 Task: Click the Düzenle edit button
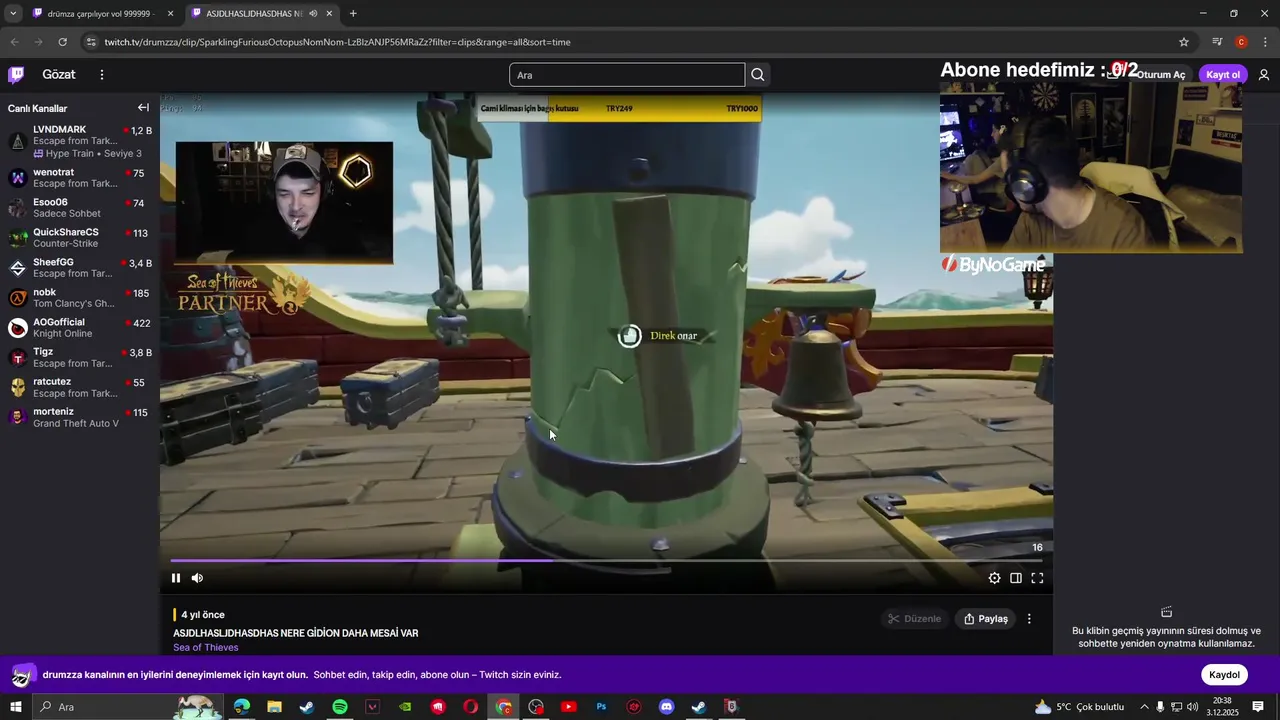[913, 619]
